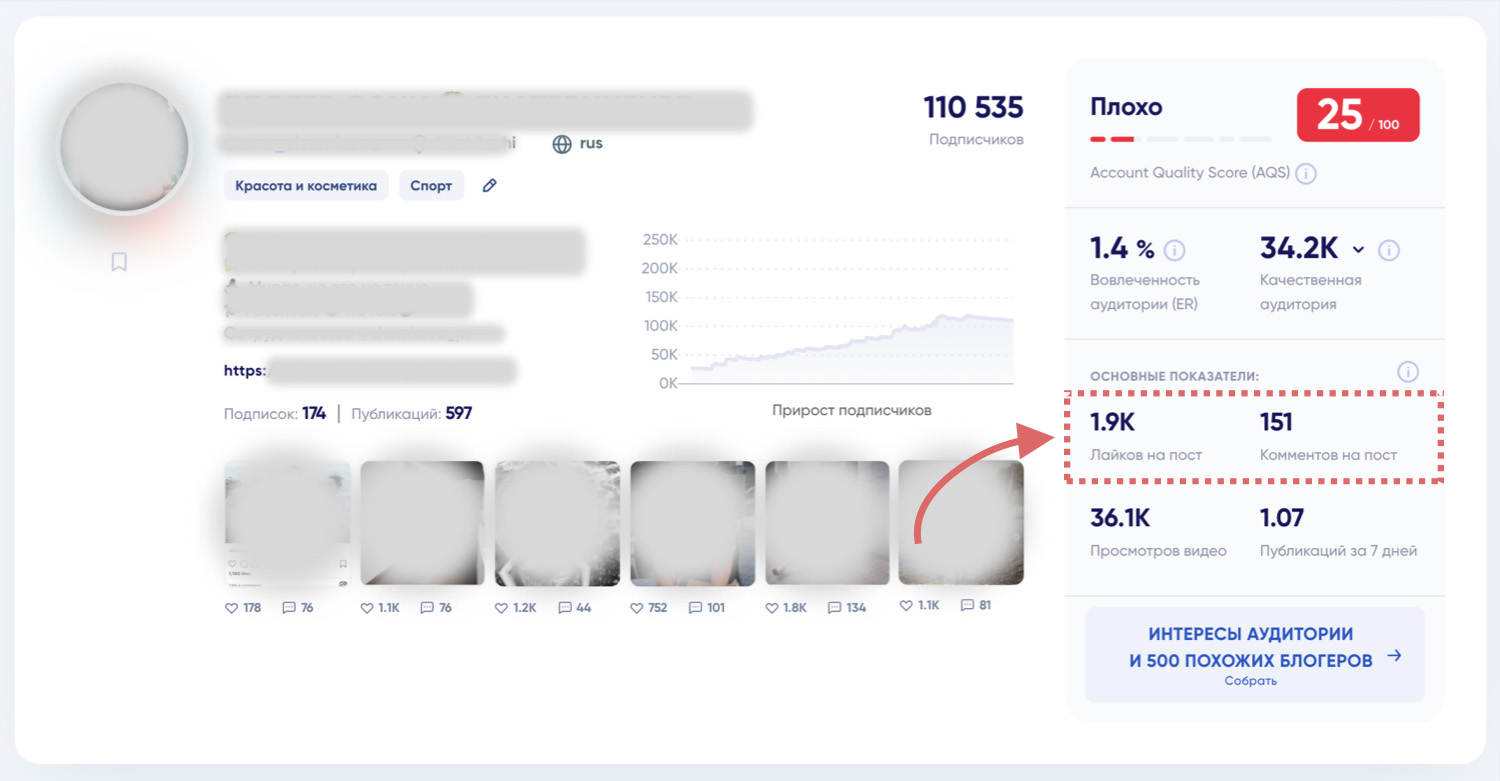This screenshot has height=781, width=1500.
Task: Open the post thumbnail with 752 likes
Action: (692, 523)
